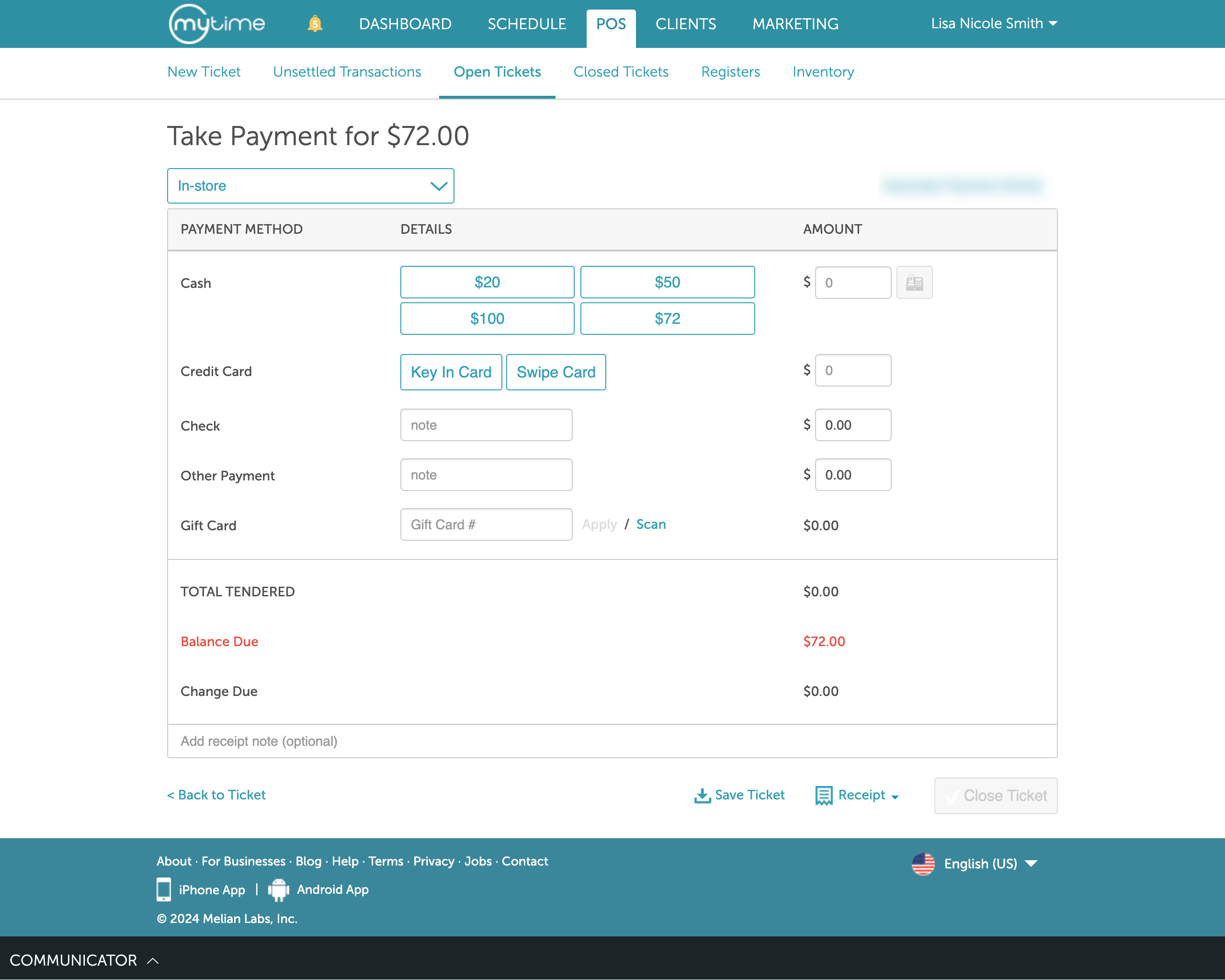Click the Gift Card number field

486,524
